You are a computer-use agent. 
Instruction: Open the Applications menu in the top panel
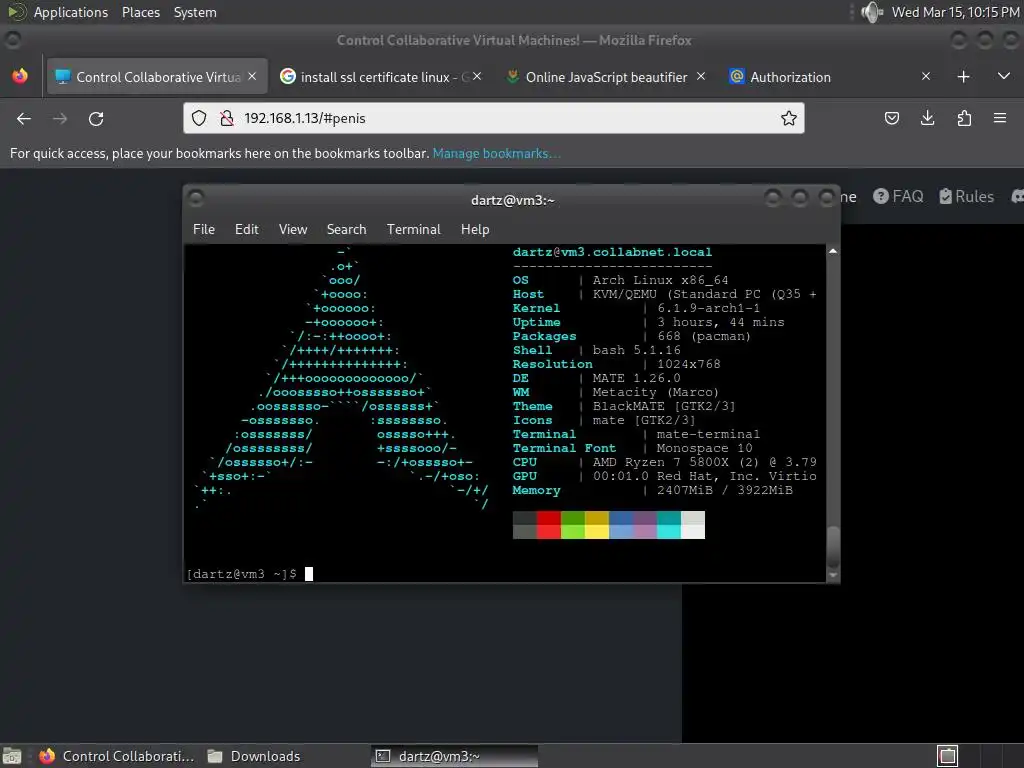(71, 12)
